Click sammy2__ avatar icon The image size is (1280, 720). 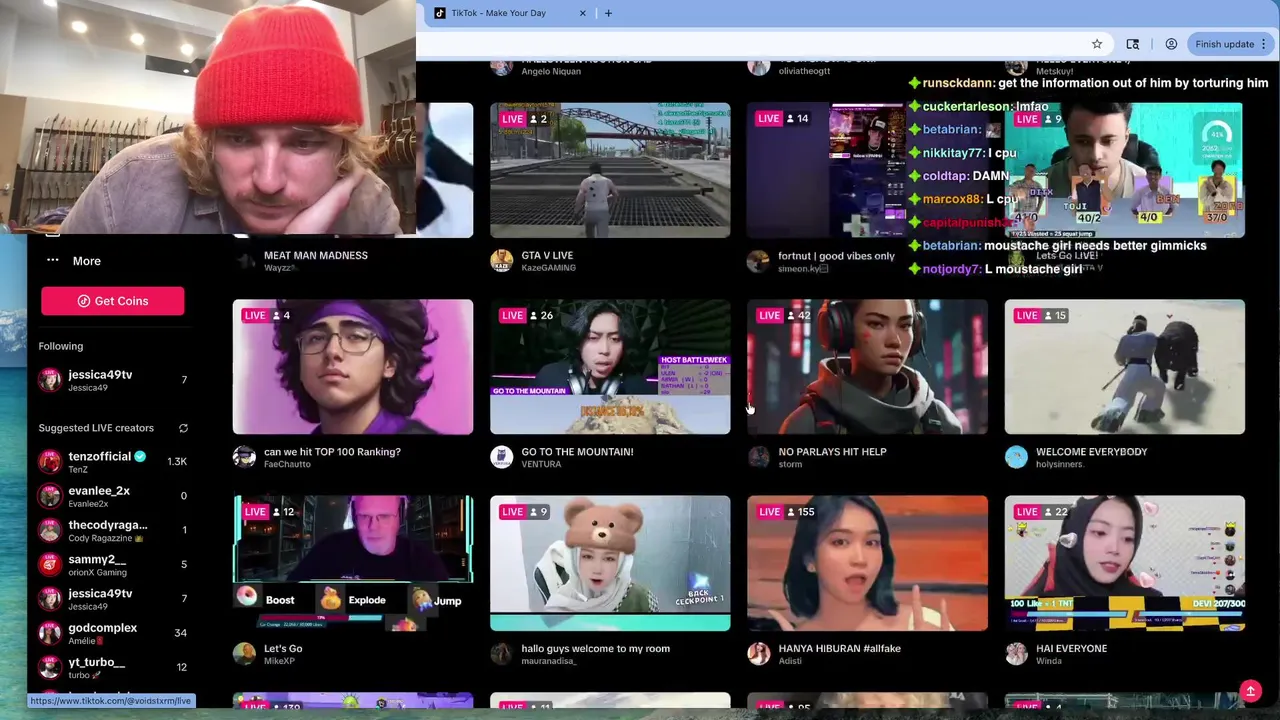(x=50, y=565)
